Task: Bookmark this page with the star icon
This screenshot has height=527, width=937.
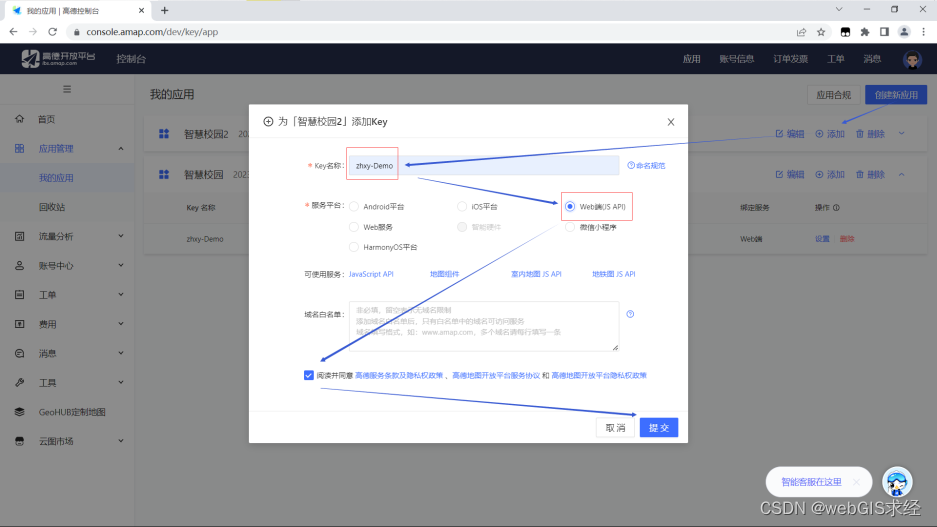Action: [x=821, y=32]
